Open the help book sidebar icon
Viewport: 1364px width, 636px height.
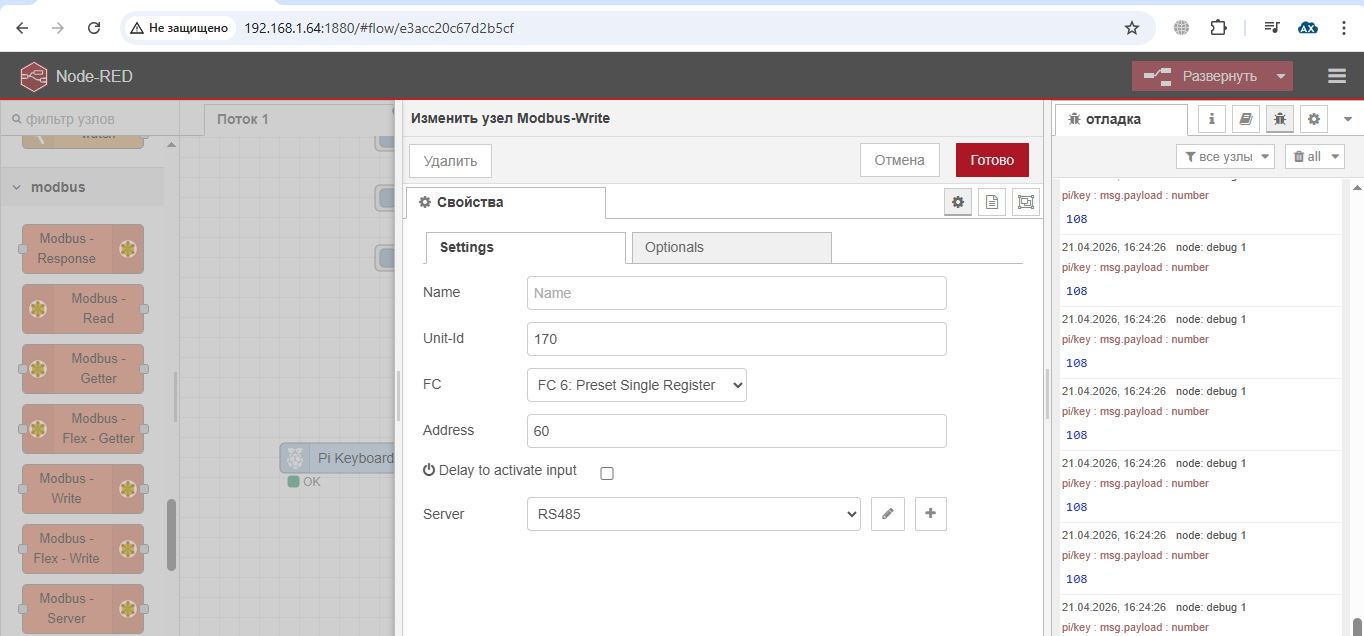[x=1246, y=119]
